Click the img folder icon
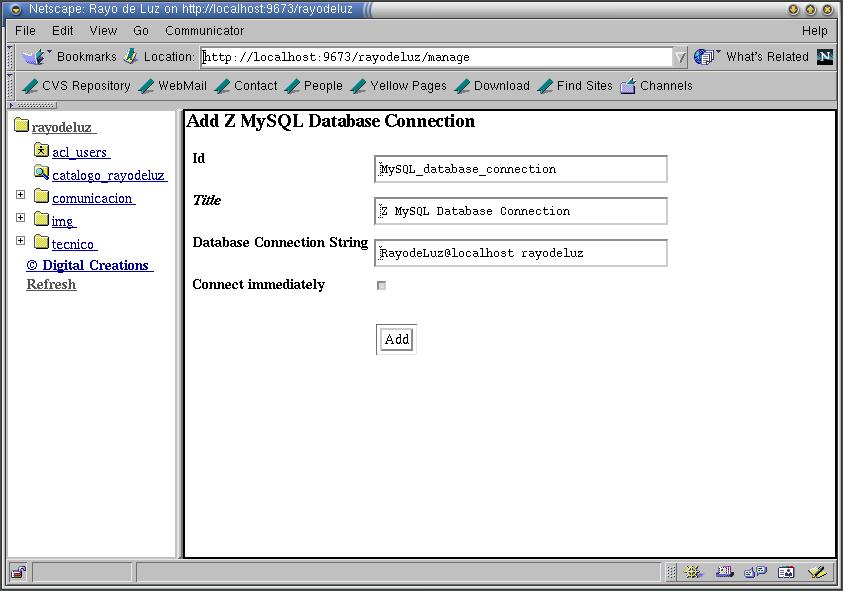The height and width of the screenshot is (591, 843). tap(41, 218)
